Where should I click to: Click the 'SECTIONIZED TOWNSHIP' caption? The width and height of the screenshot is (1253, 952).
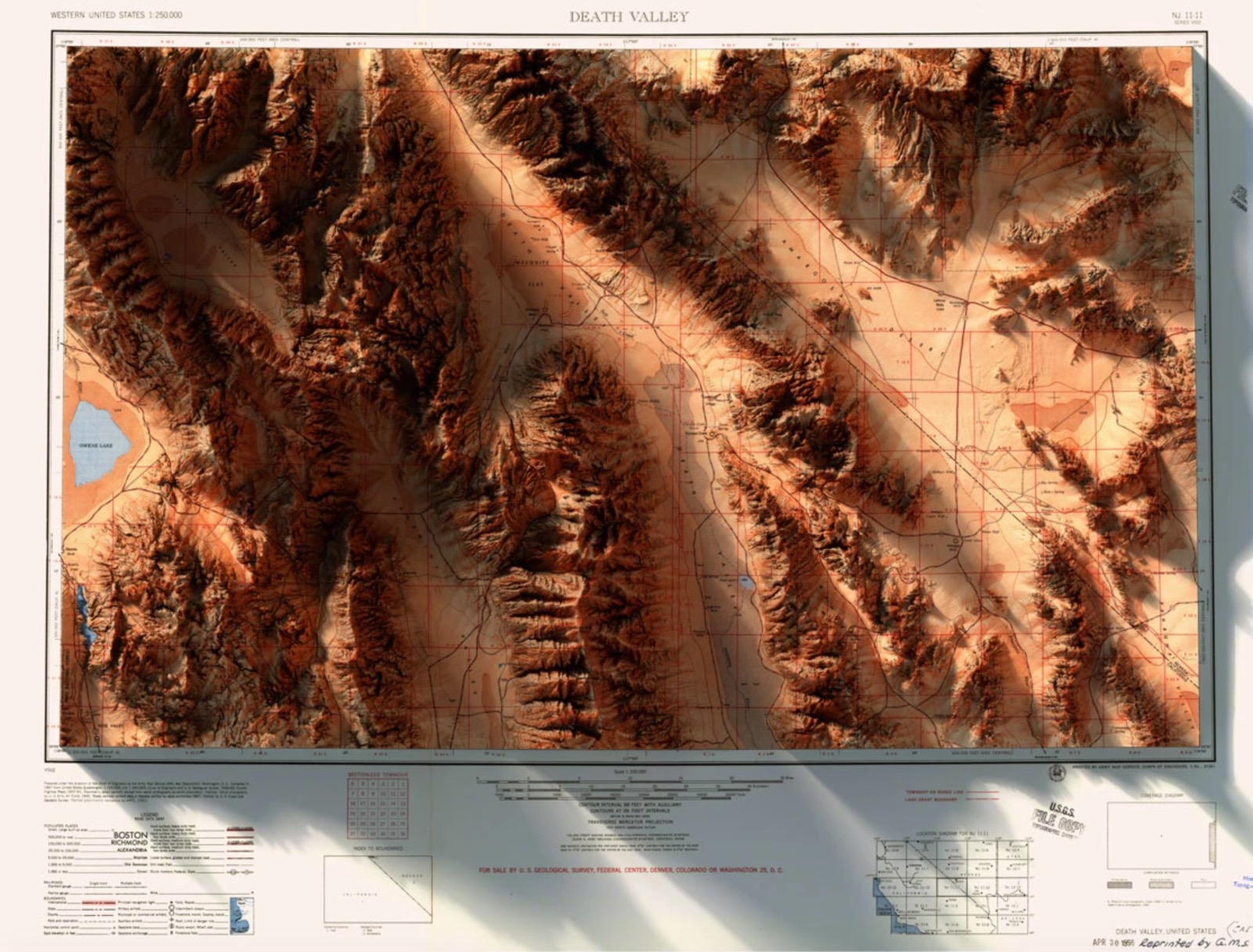click(378, 774)
